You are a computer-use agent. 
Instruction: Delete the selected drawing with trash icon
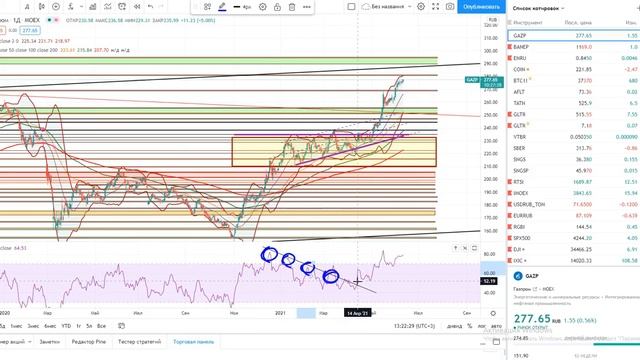point(292,7)
